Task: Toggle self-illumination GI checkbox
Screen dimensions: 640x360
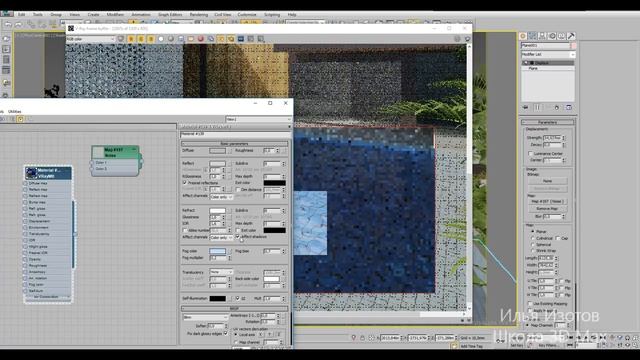Action: point(238,298)
